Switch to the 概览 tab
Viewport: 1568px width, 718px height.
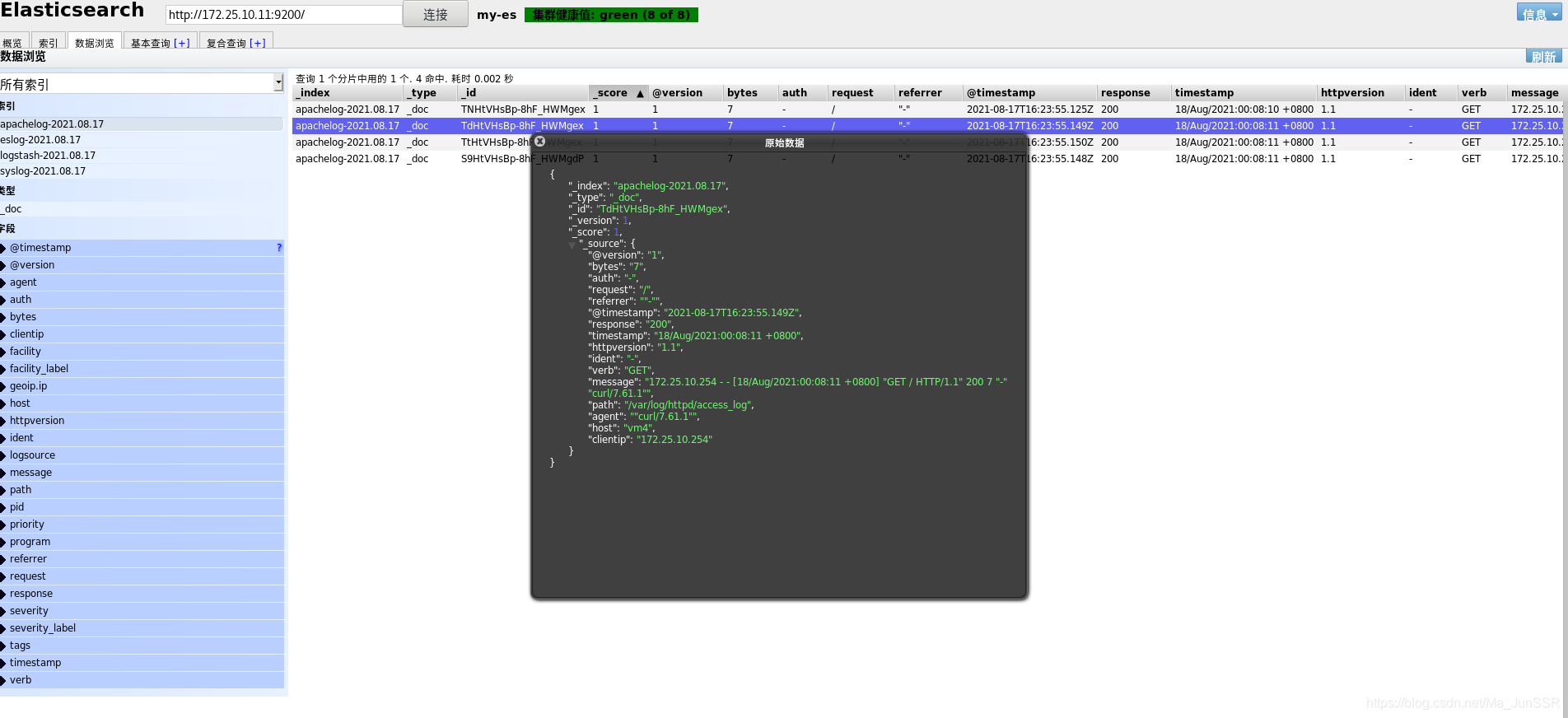[x=12, y=42]
